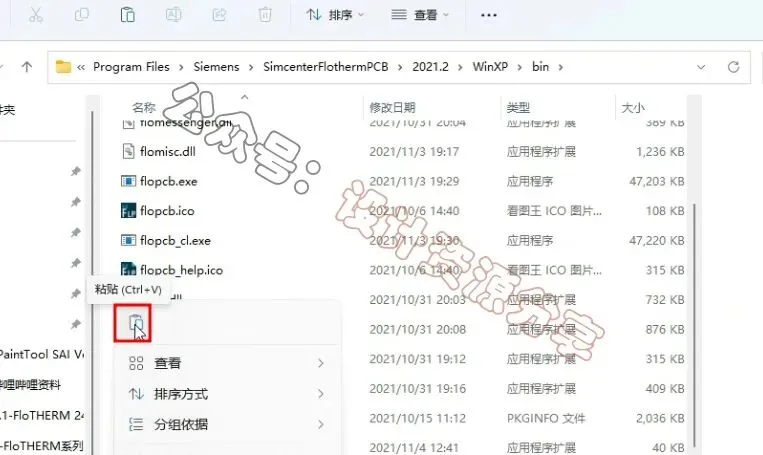Click the 47,220 KB size cell

tap(656, 240)
